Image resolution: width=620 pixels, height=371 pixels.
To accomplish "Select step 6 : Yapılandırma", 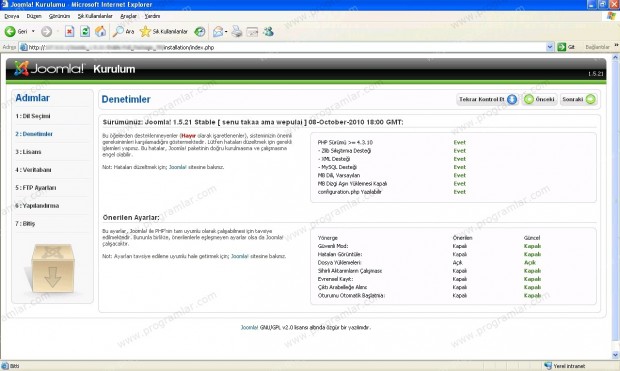I will pos(37,206).
